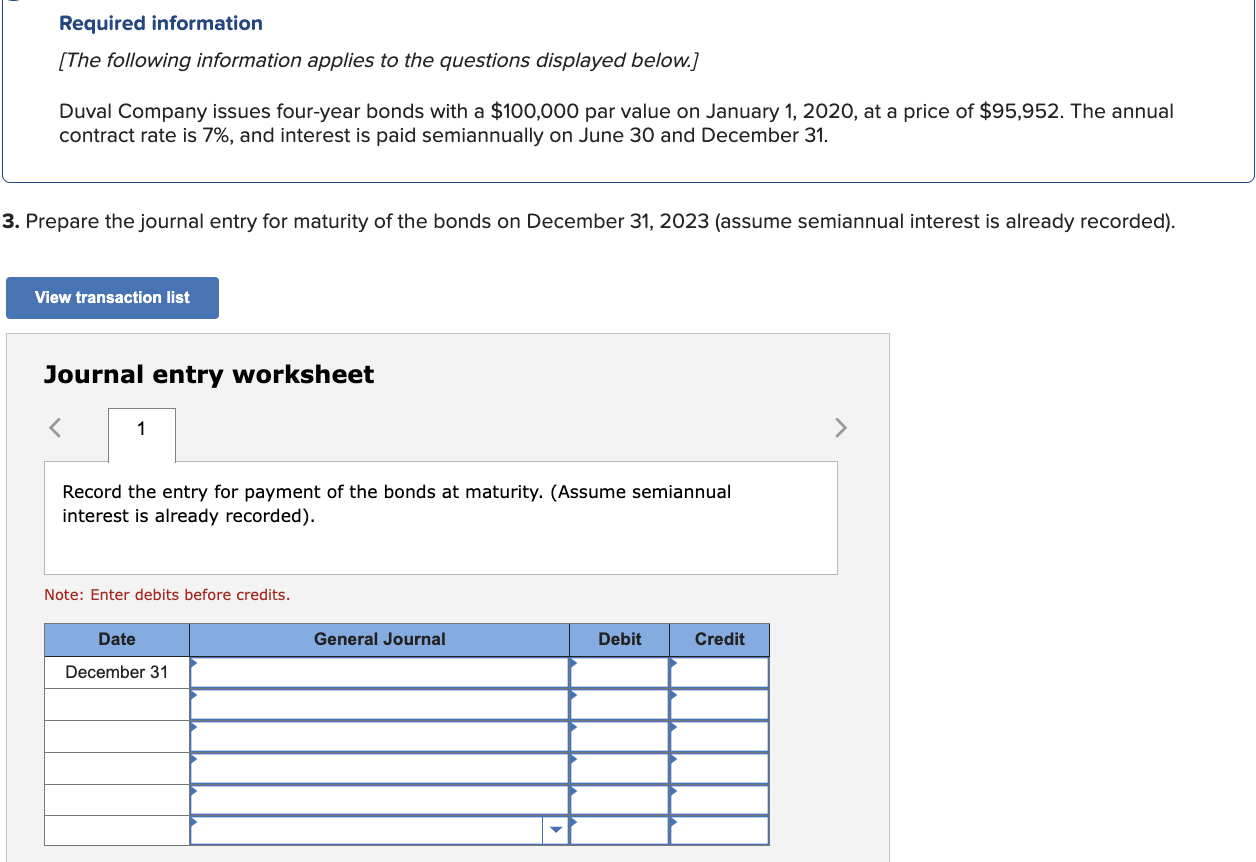The height and width of the screenshot is (862, 1256).
Task: Click fourth row Credit cell
Action: [x=719, y=768]
